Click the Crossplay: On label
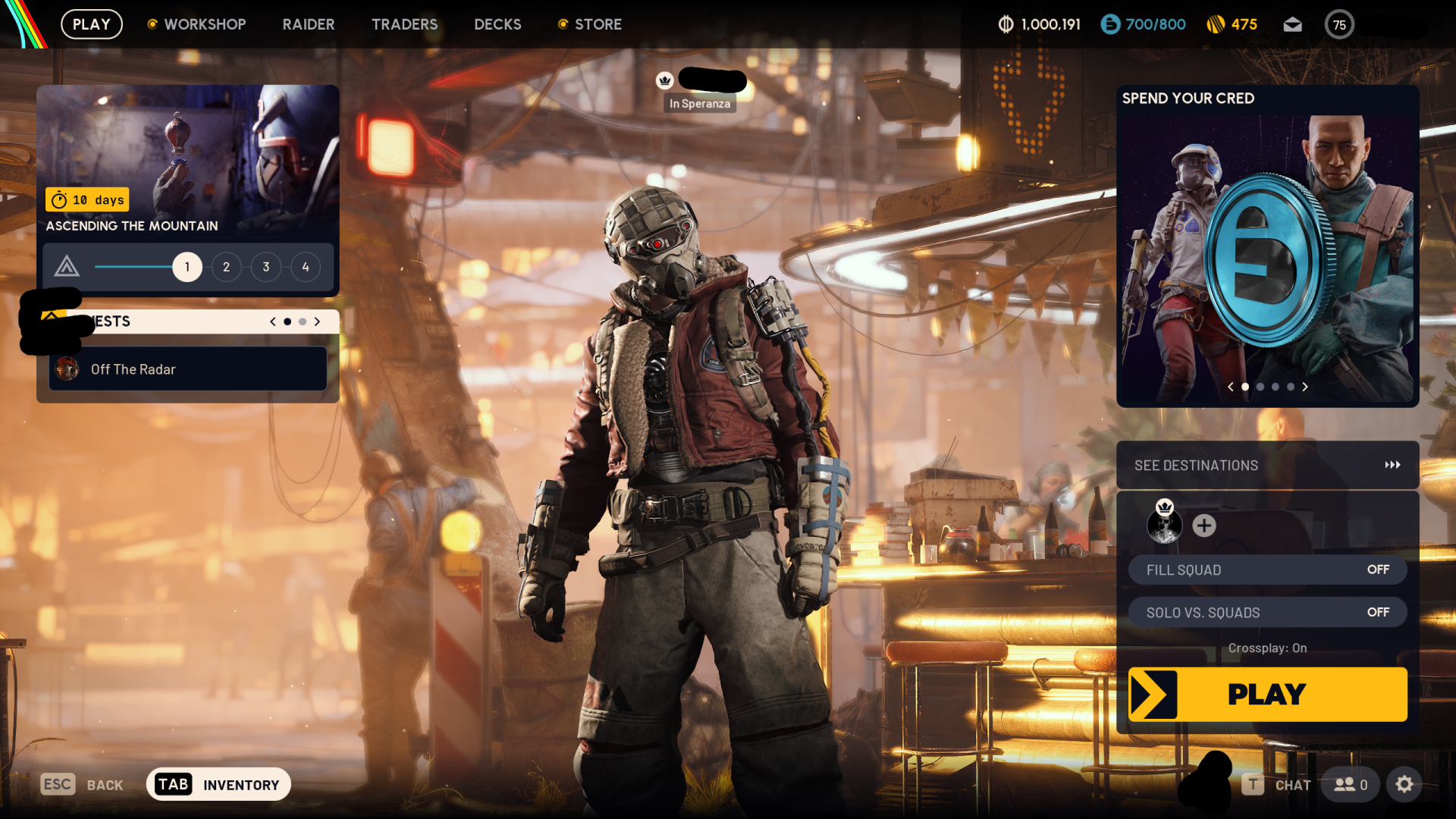Viewport: 1456px width, 819px height. coord(1267,648)
